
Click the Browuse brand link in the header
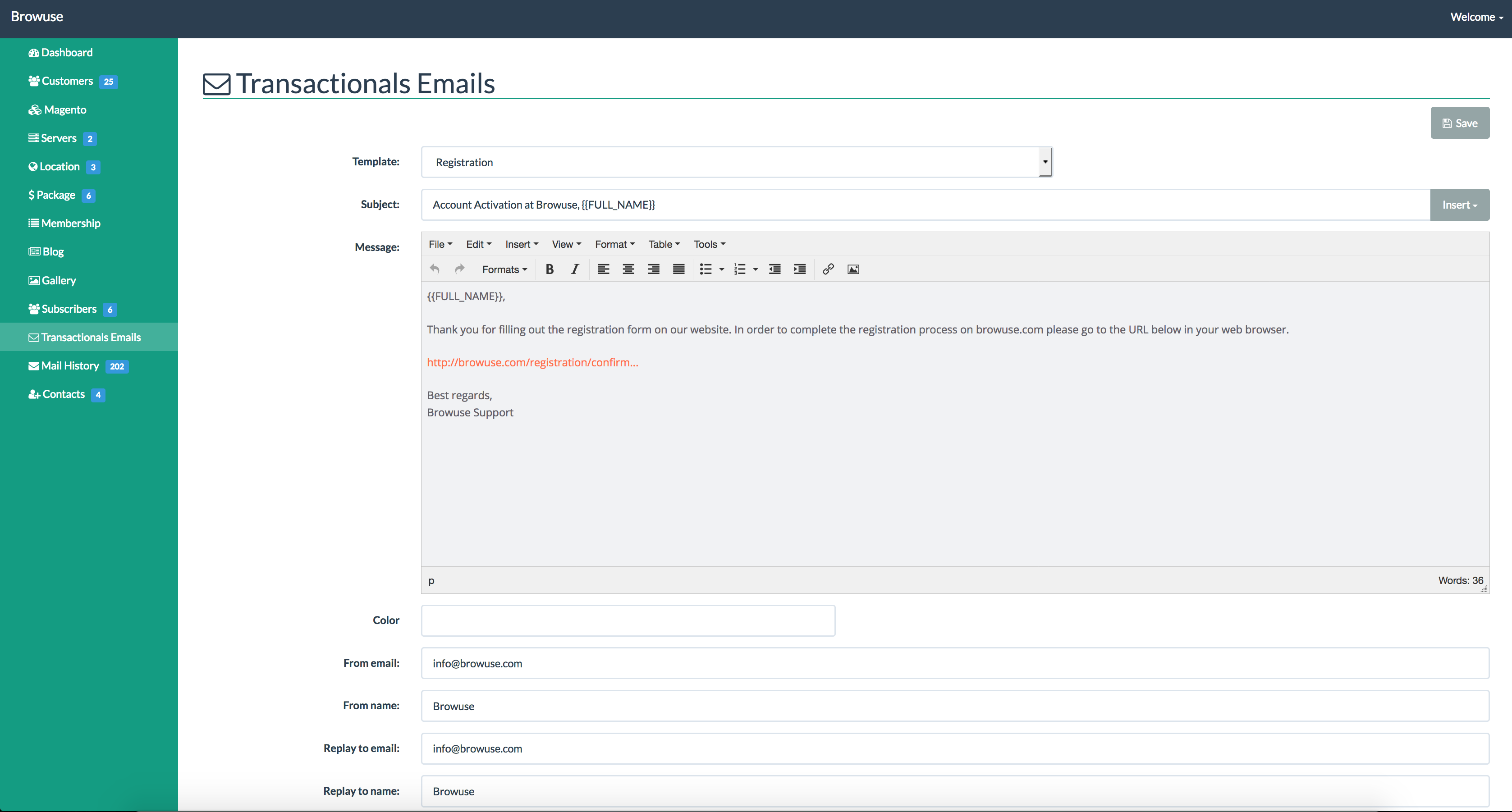click(37, 17)
